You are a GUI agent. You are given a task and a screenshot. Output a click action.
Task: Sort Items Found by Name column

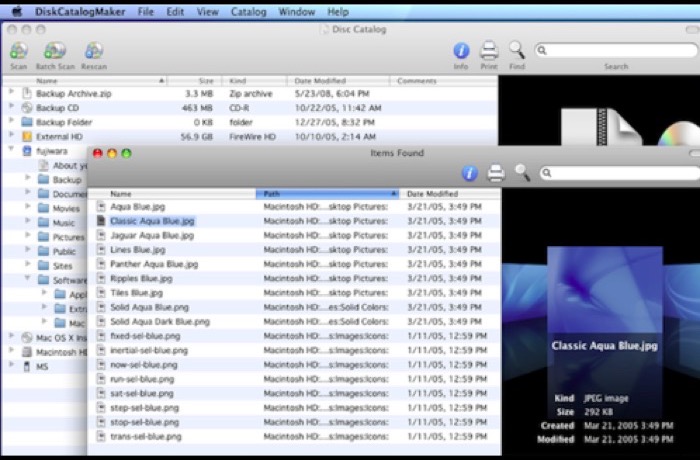coord(172,194)
